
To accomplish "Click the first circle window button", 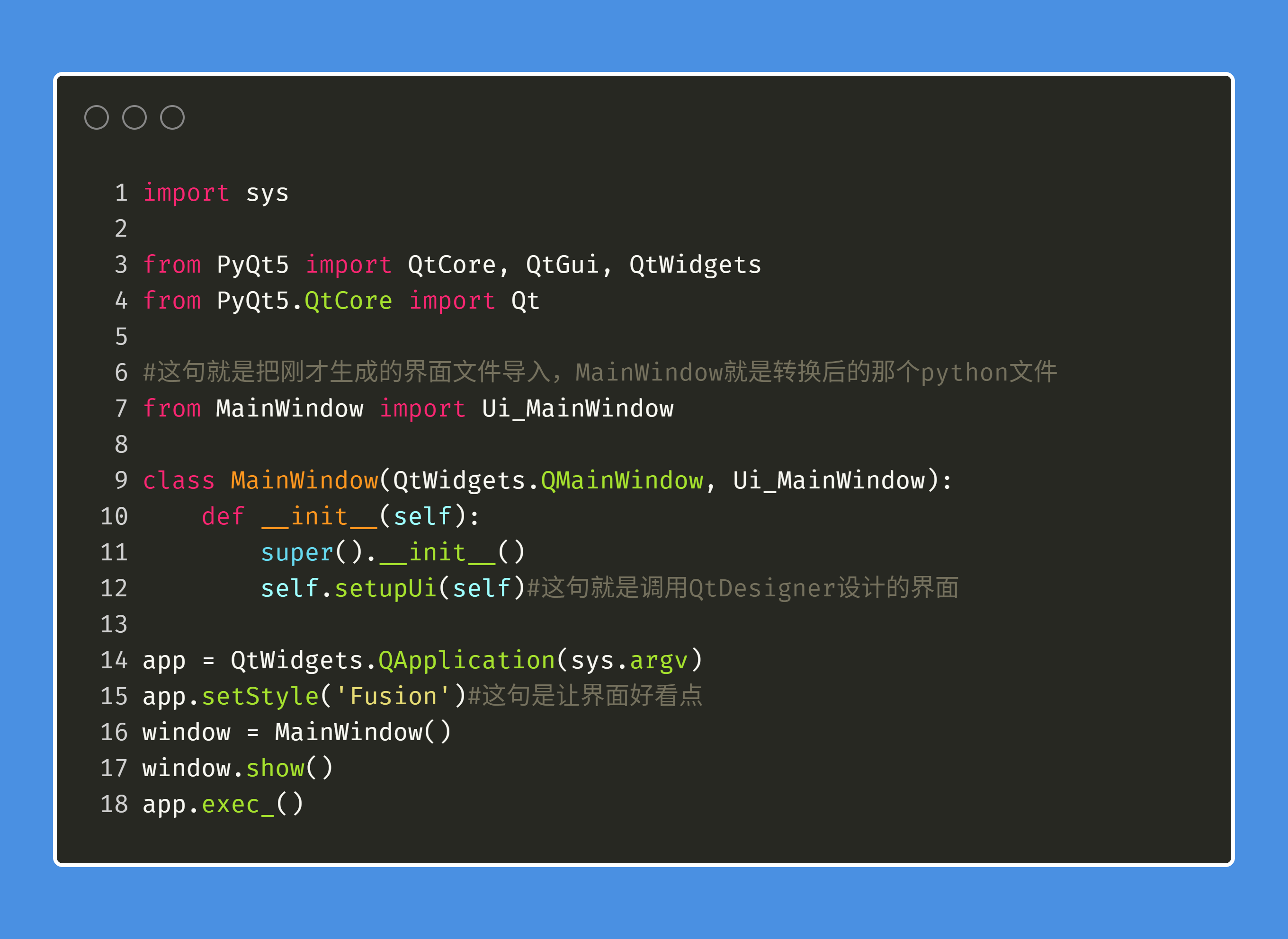I will [97, 118].
